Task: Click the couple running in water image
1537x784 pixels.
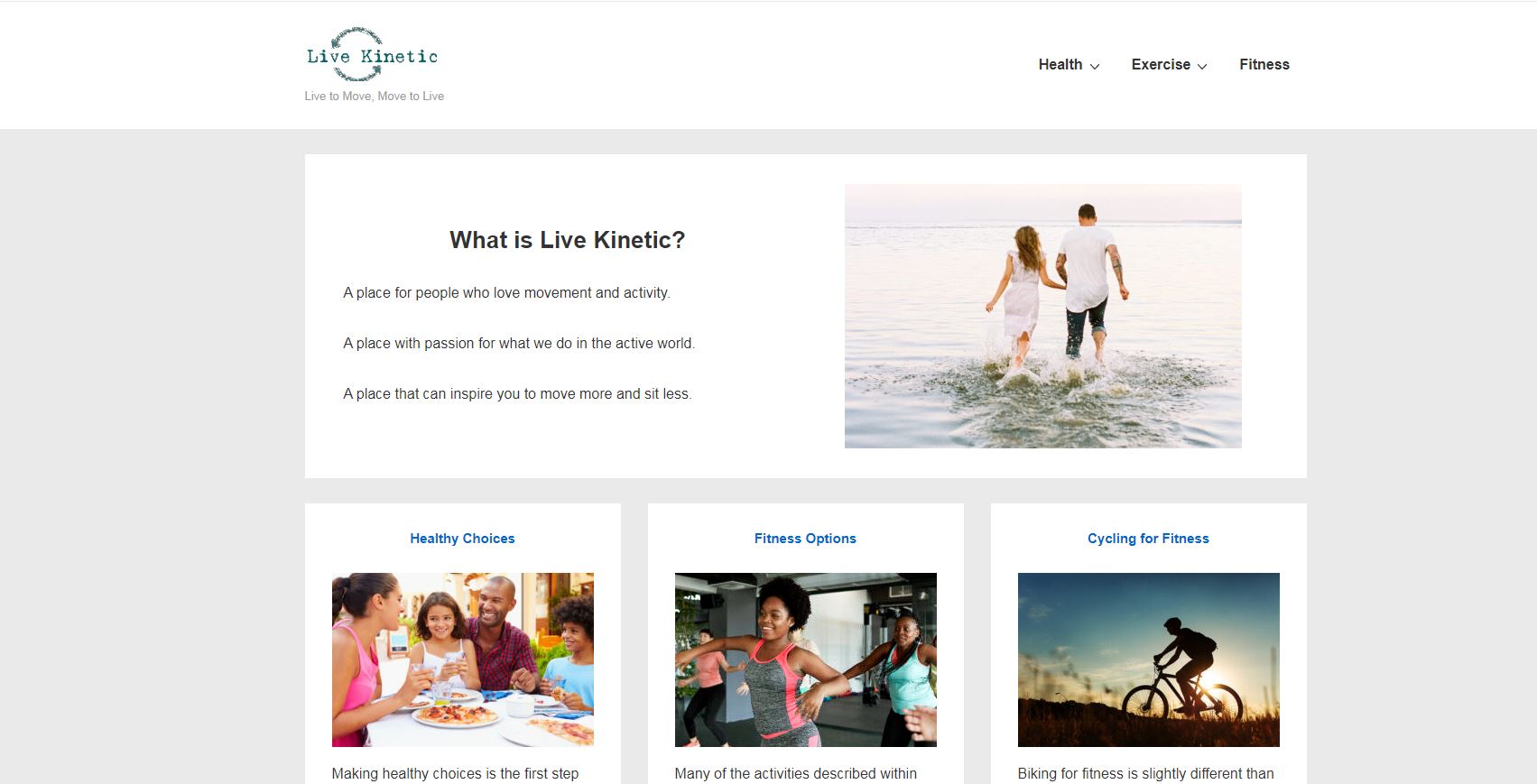Action: pos(1042,316)
